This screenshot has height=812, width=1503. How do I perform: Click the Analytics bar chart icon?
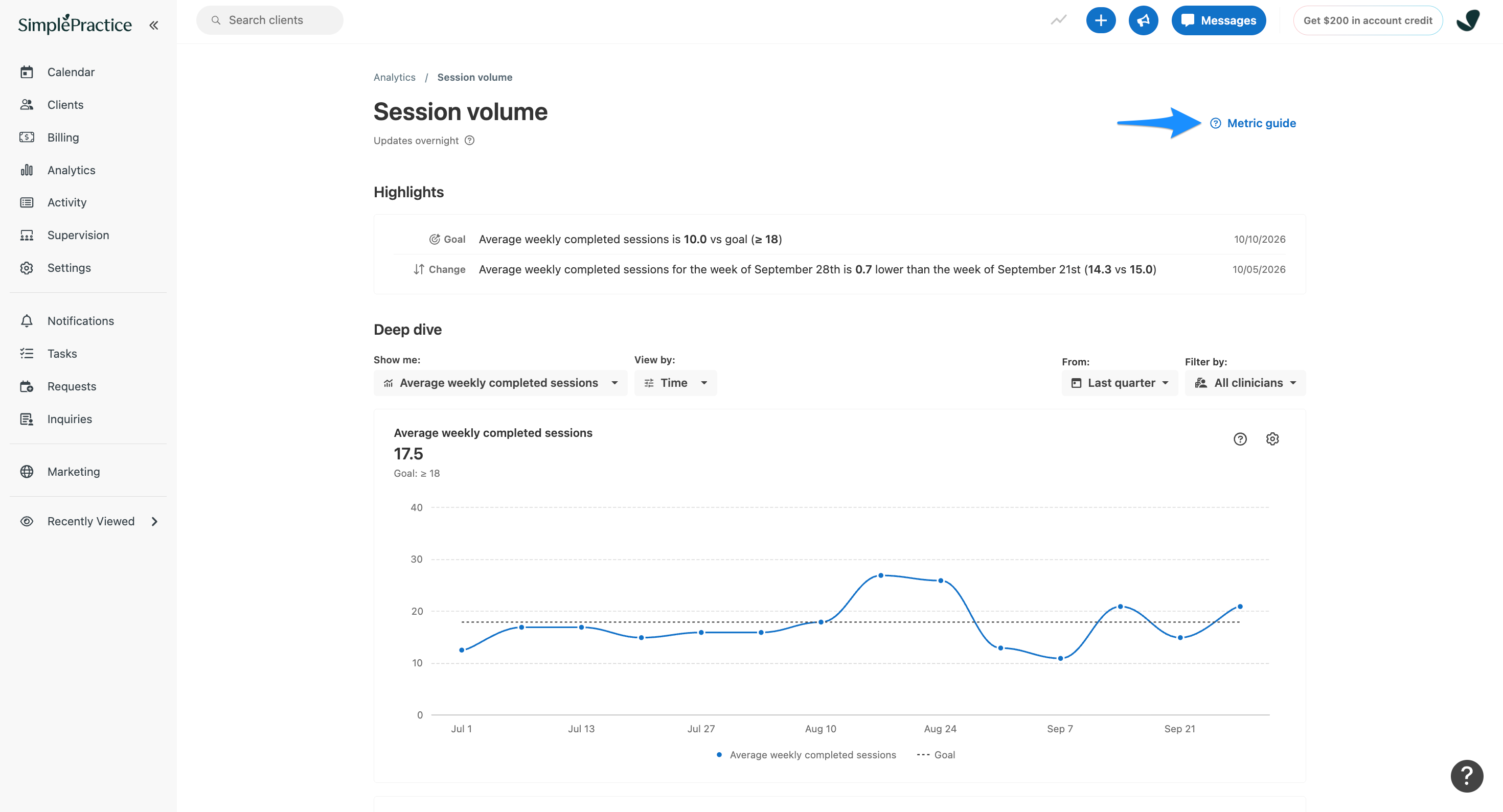[x=26, y=170]
